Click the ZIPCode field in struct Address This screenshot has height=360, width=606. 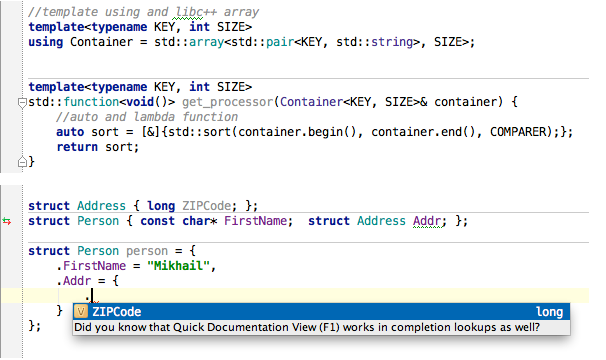pyautogui.click(x=206, y=206)
